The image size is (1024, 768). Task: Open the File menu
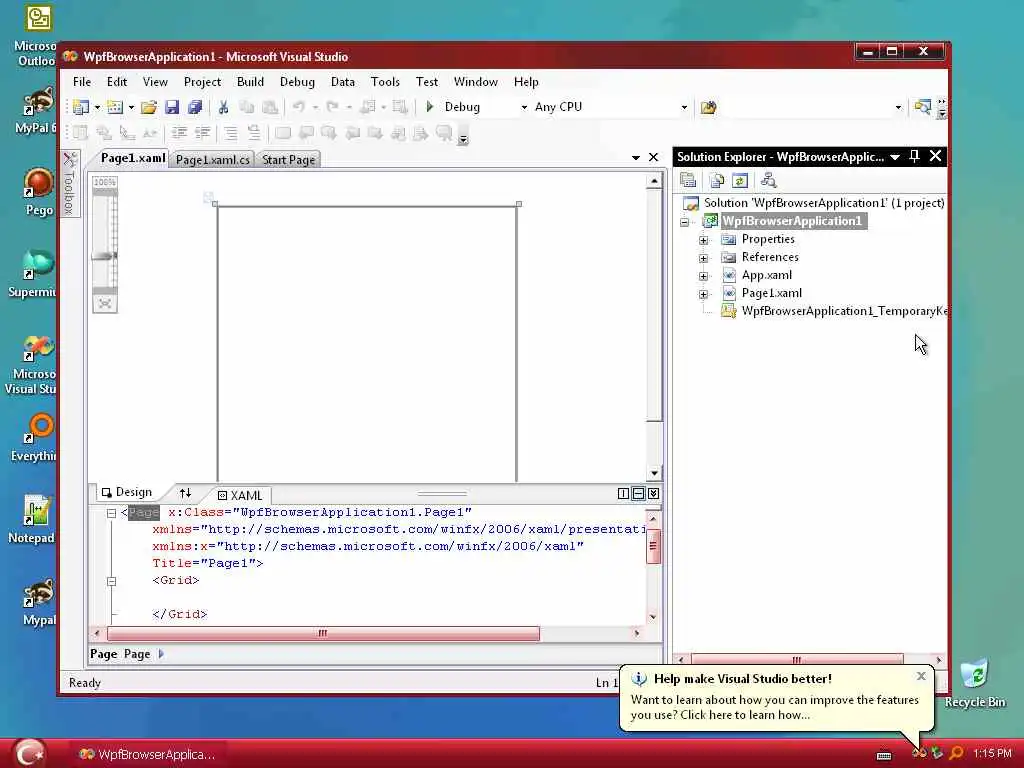coord(82,82)
